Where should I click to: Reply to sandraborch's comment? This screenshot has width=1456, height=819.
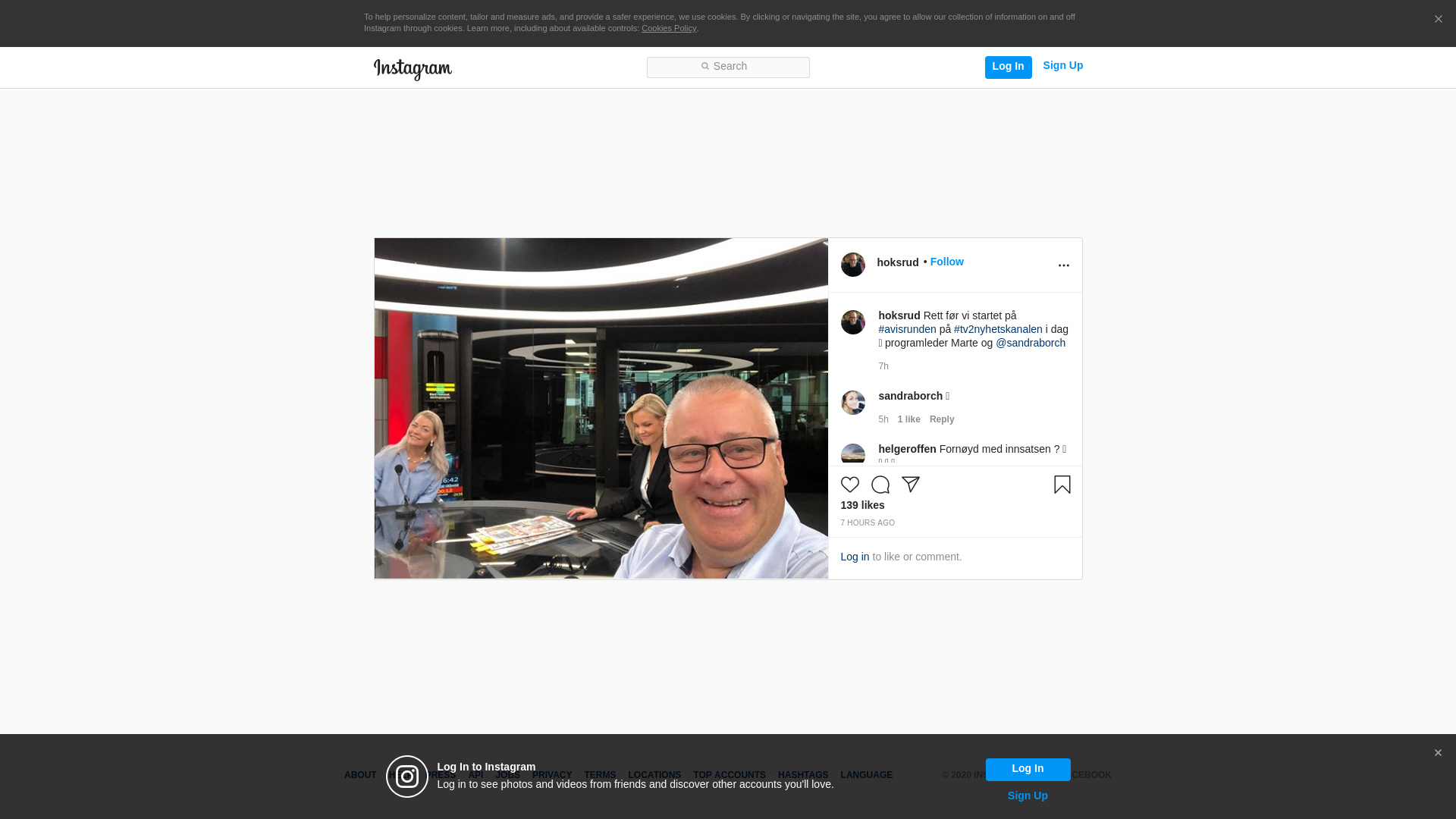(941, 419)
